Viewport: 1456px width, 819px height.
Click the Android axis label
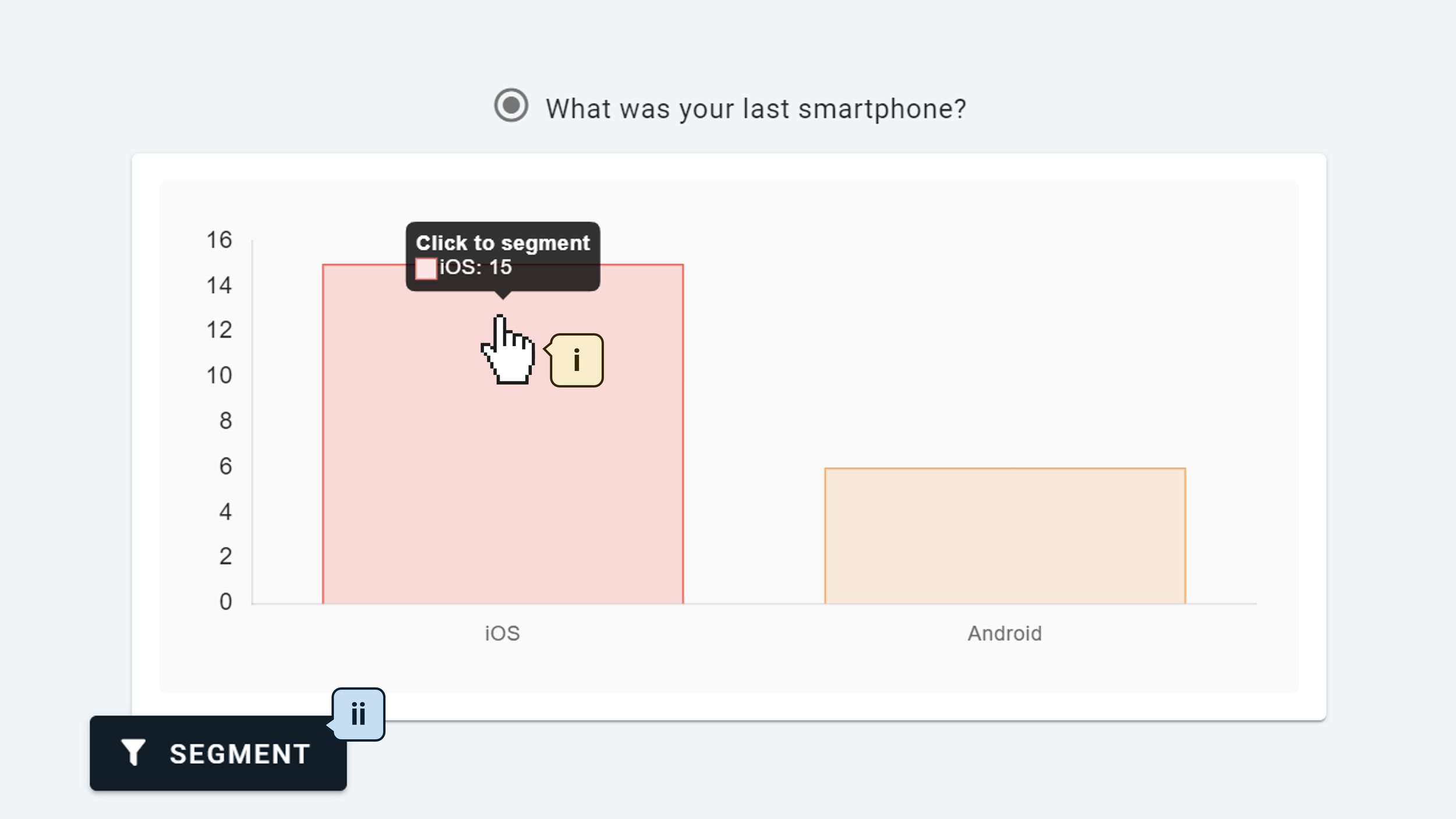pyautogui.click(x=1005, y=633)
